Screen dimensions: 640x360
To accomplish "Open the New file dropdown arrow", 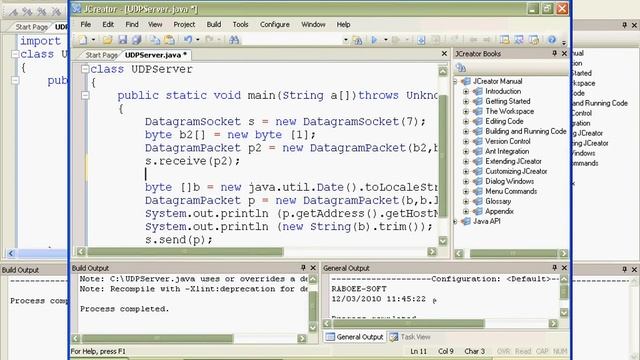I will pyautogui.click(x=93, y=40).
